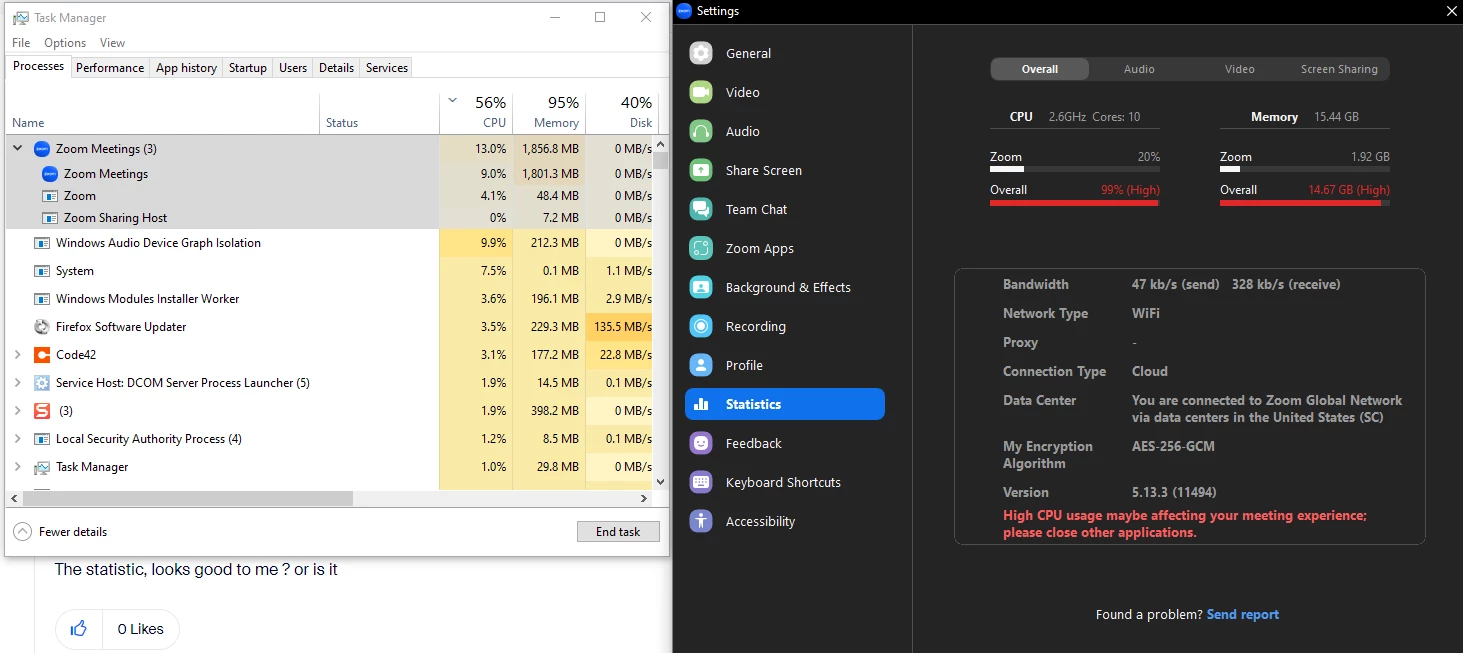Select the System process row
The height and width of the screenshot is (653, 1463).
330,271
